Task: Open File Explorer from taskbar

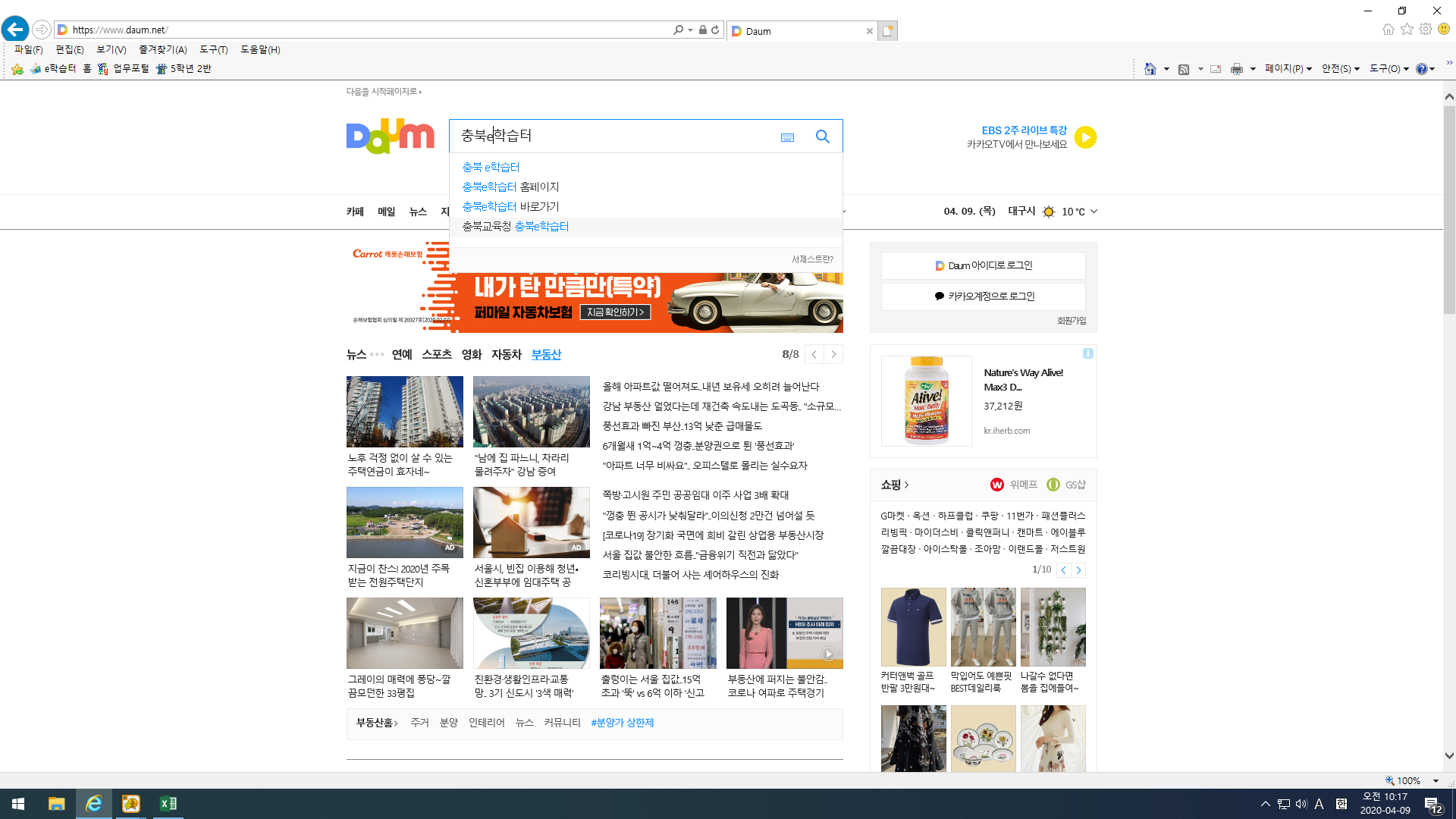Action: tap(56, 804)
